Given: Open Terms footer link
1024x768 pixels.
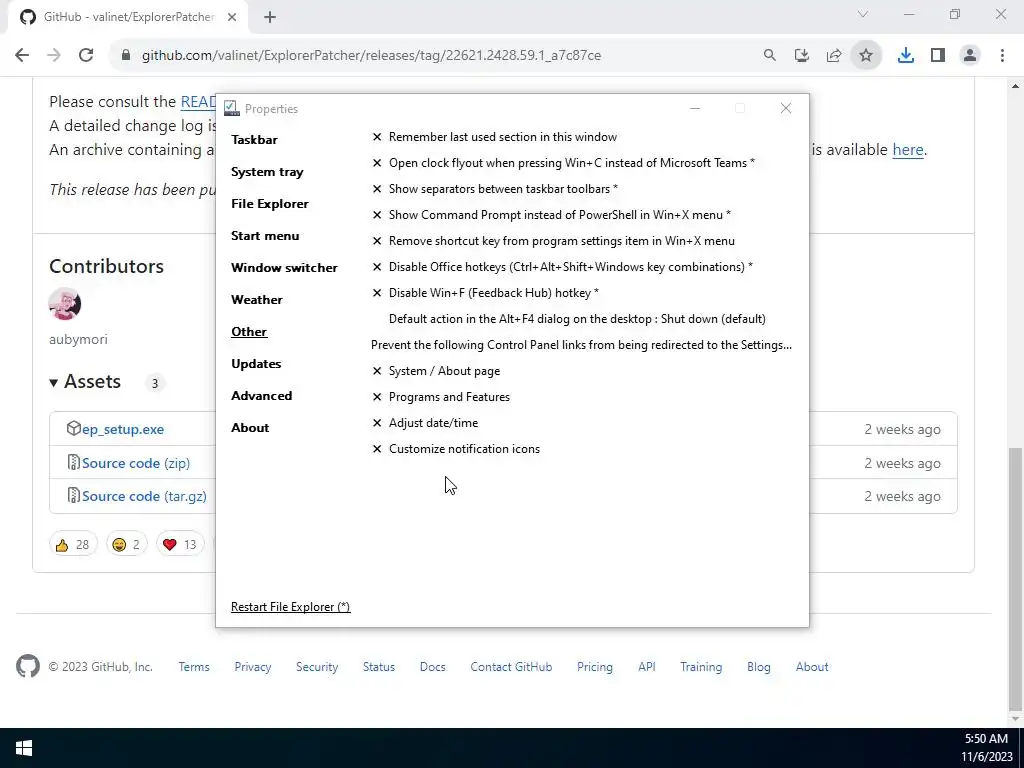Looking at the screenshot, I should coord(194,667).
